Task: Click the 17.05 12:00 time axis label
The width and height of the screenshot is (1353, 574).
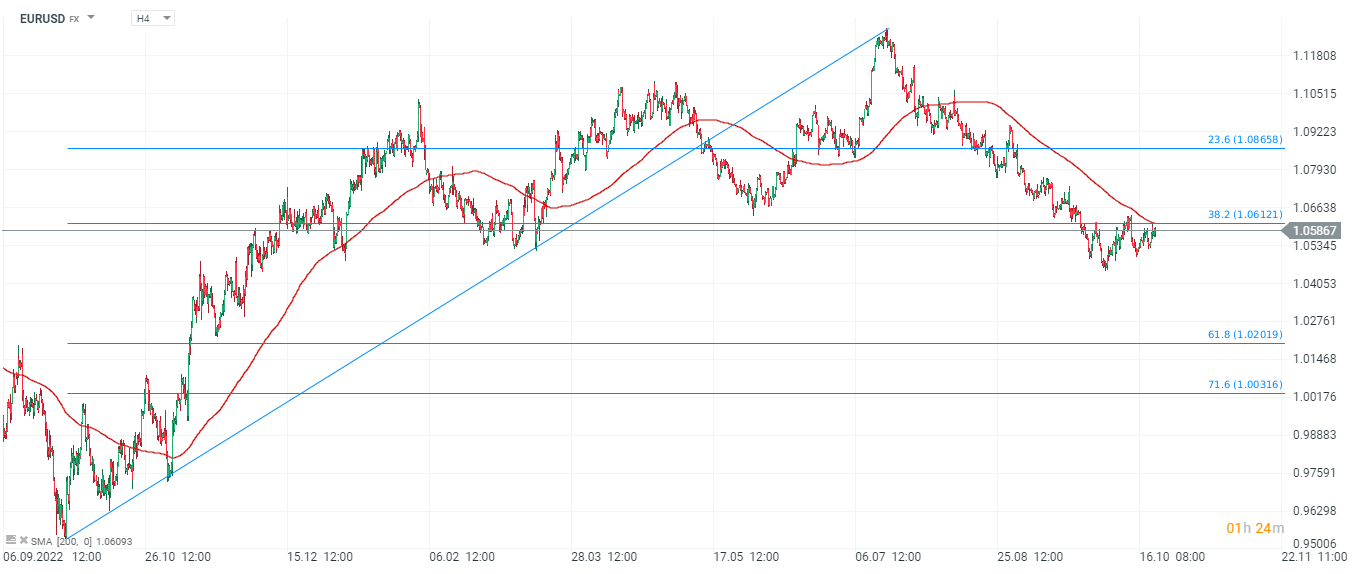Action: pos(745,555)
